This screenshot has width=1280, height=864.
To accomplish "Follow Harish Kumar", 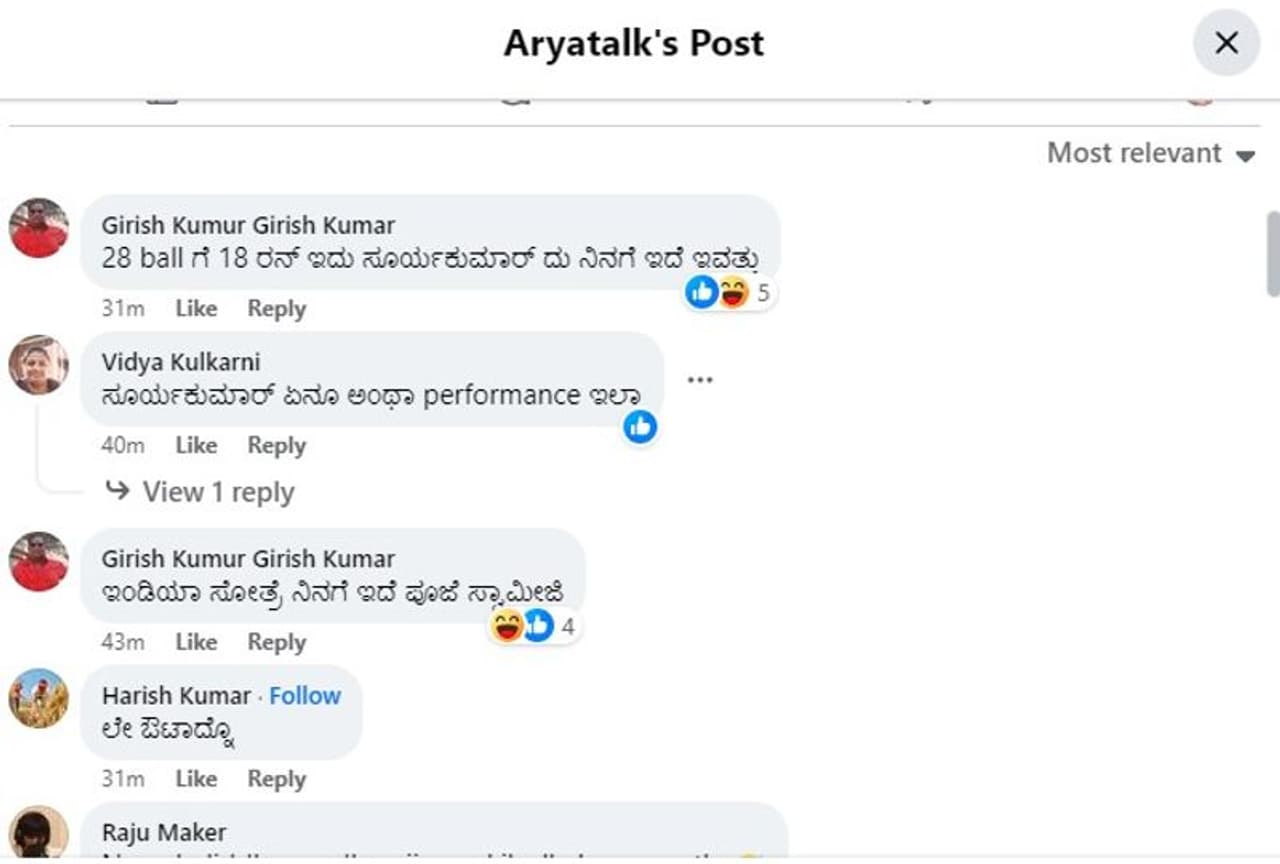I will (x=305, y=695).
